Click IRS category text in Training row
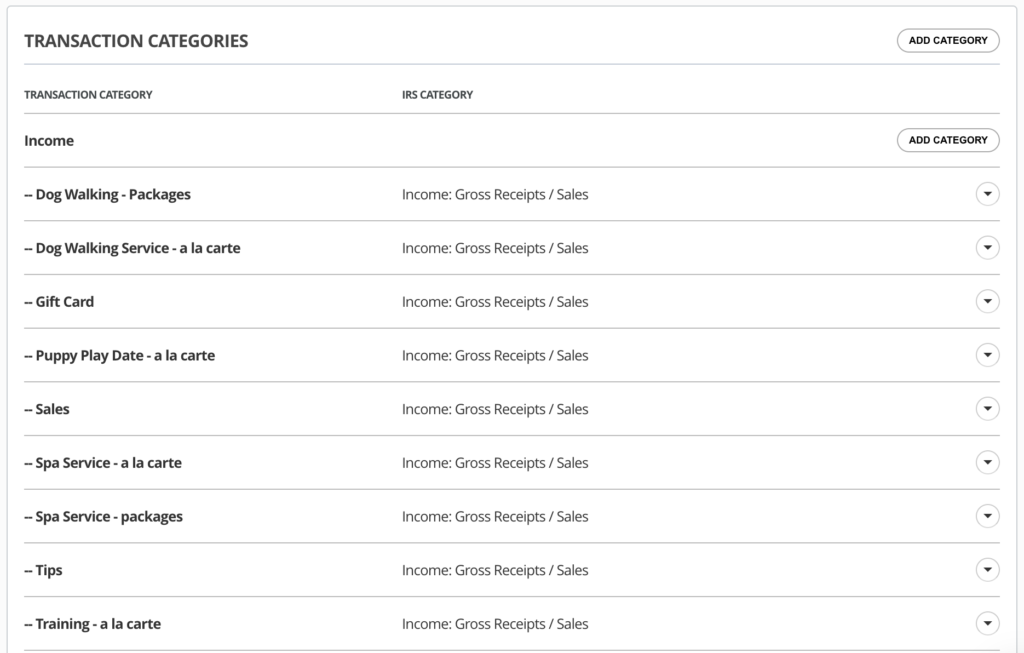Image resolution: width=1024 pixels, height=653 pixels. (495, 624)
